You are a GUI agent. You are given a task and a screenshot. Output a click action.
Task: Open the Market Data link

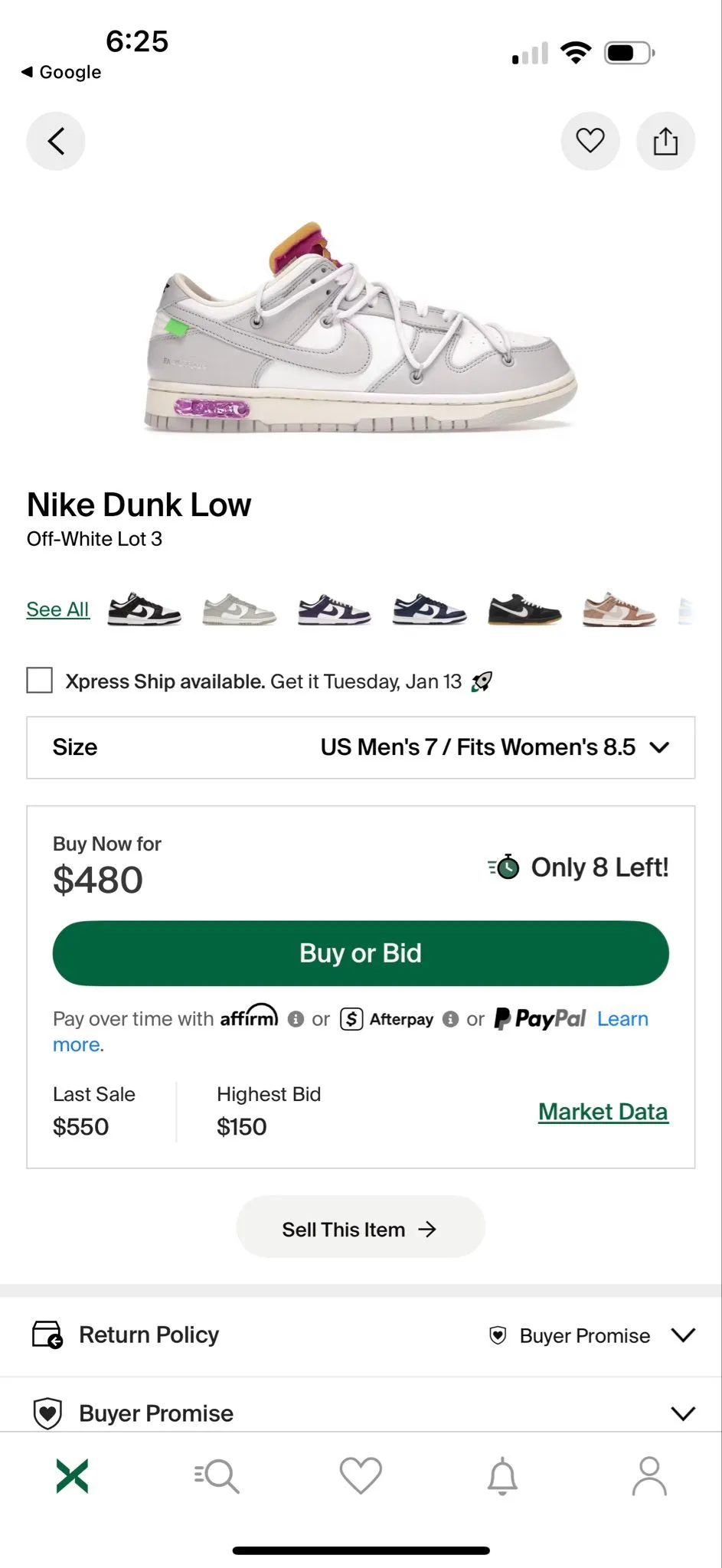(x=603, y=1112)
